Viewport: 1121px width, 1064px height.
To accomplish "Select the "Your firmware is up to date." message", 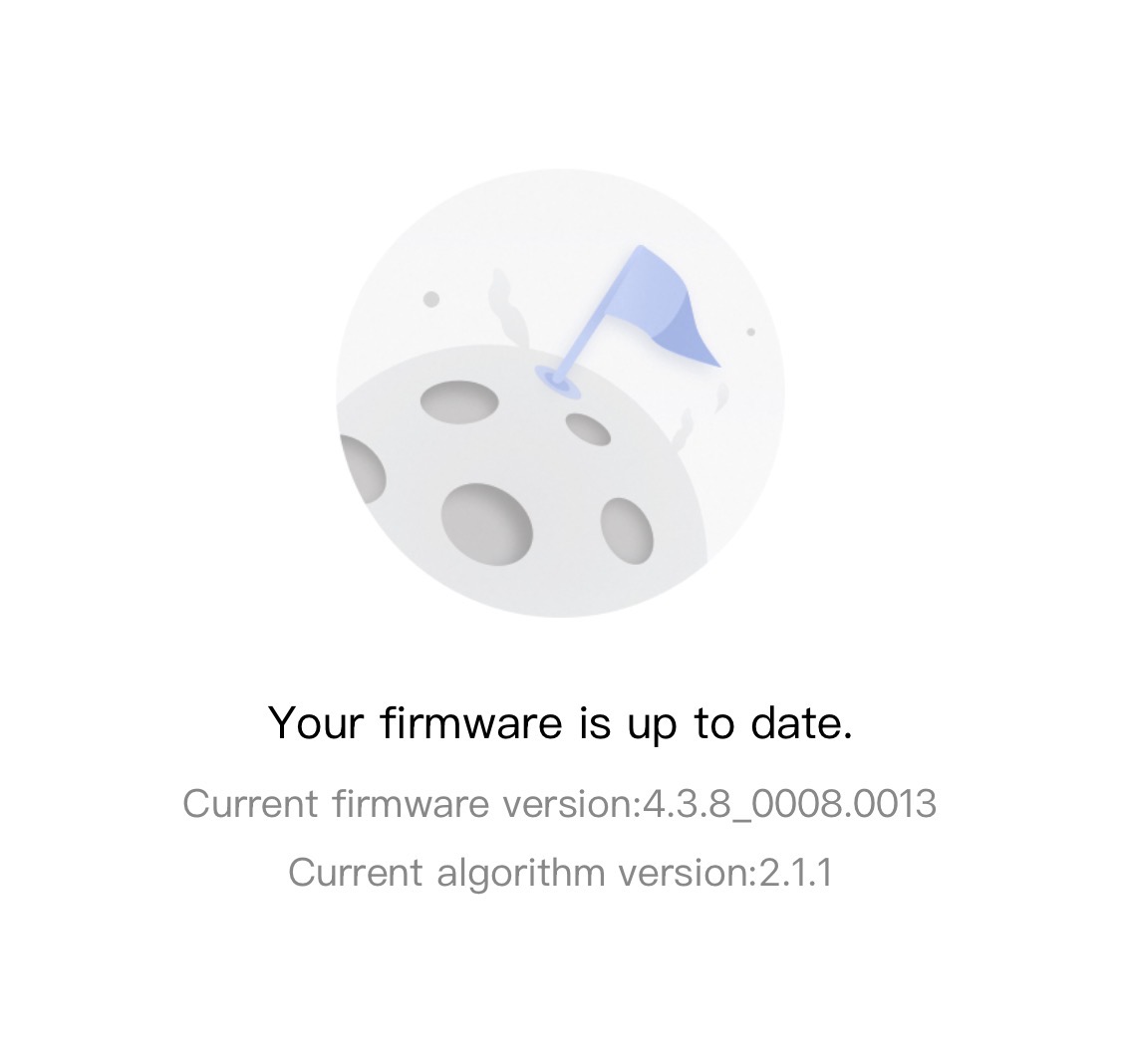I will (x=560, y=722).
